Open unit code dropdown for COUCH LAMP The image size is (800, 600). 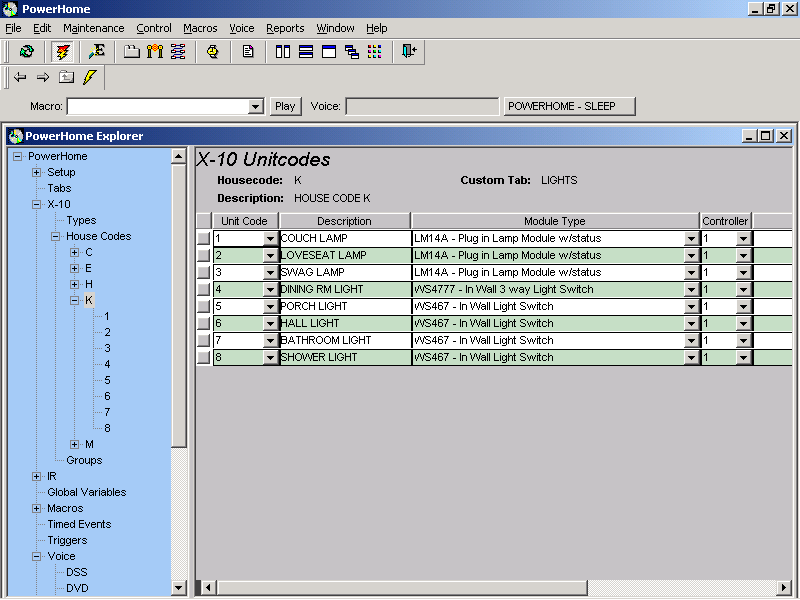coord(270,238)
